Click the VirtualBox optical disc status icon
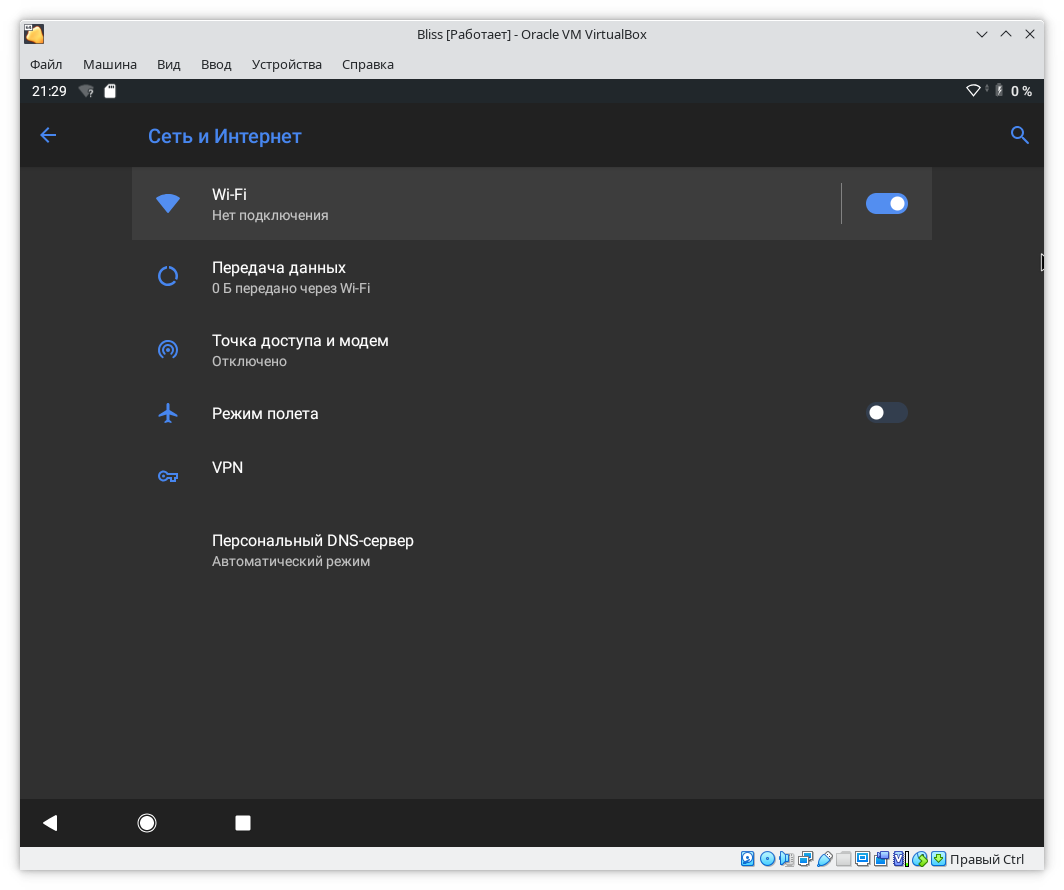The image size is (1064, 890). (x=767, y=859)
